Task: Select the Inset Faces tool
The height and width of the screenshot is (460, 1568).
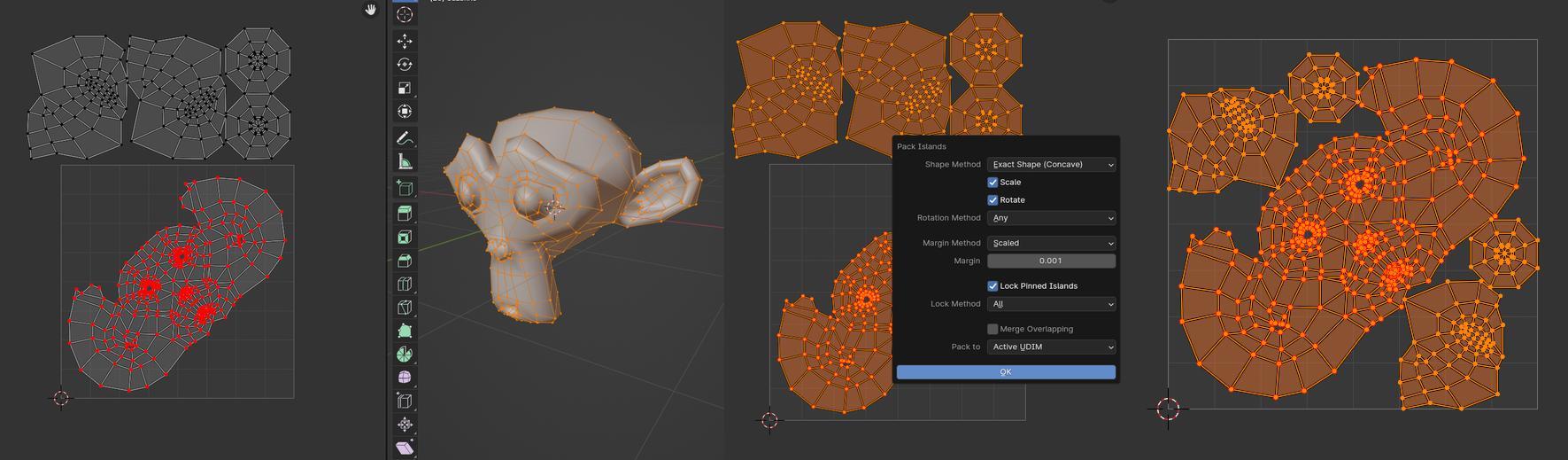Action: (x=405, y=238)
